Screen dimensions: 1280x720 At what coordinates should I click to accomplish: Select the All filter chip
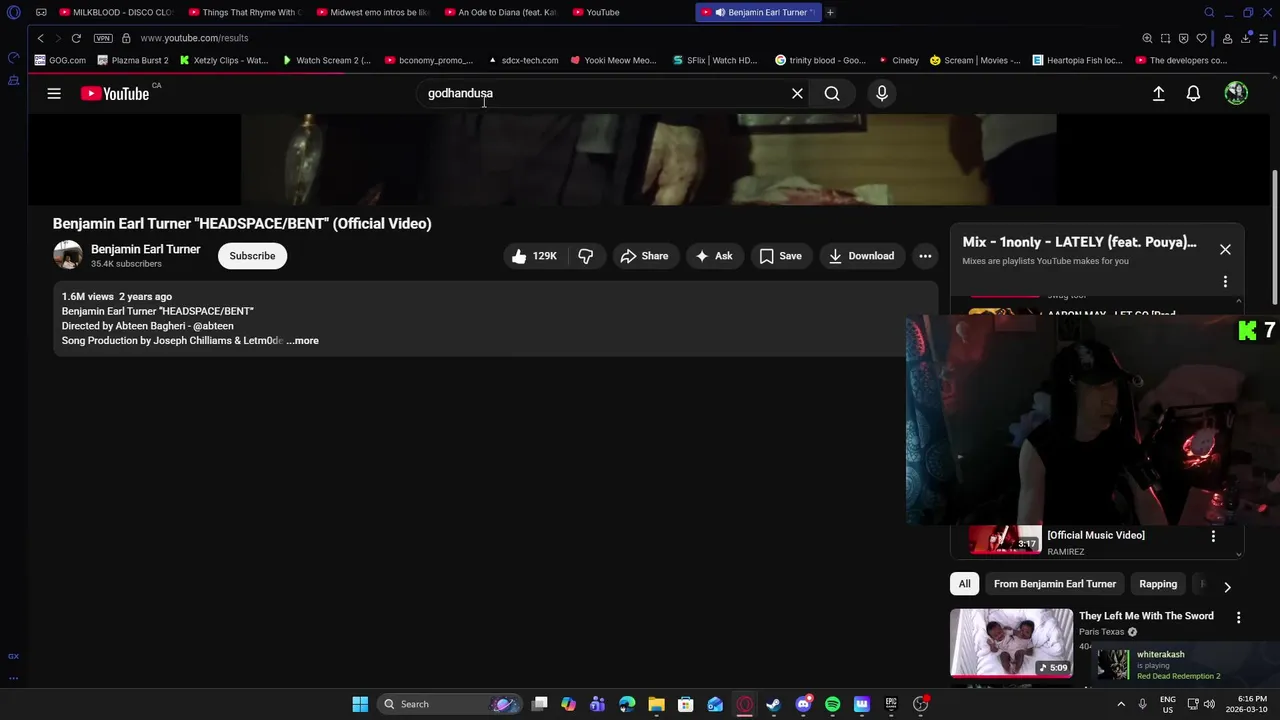pyautogui.click(x=964, y=584)
